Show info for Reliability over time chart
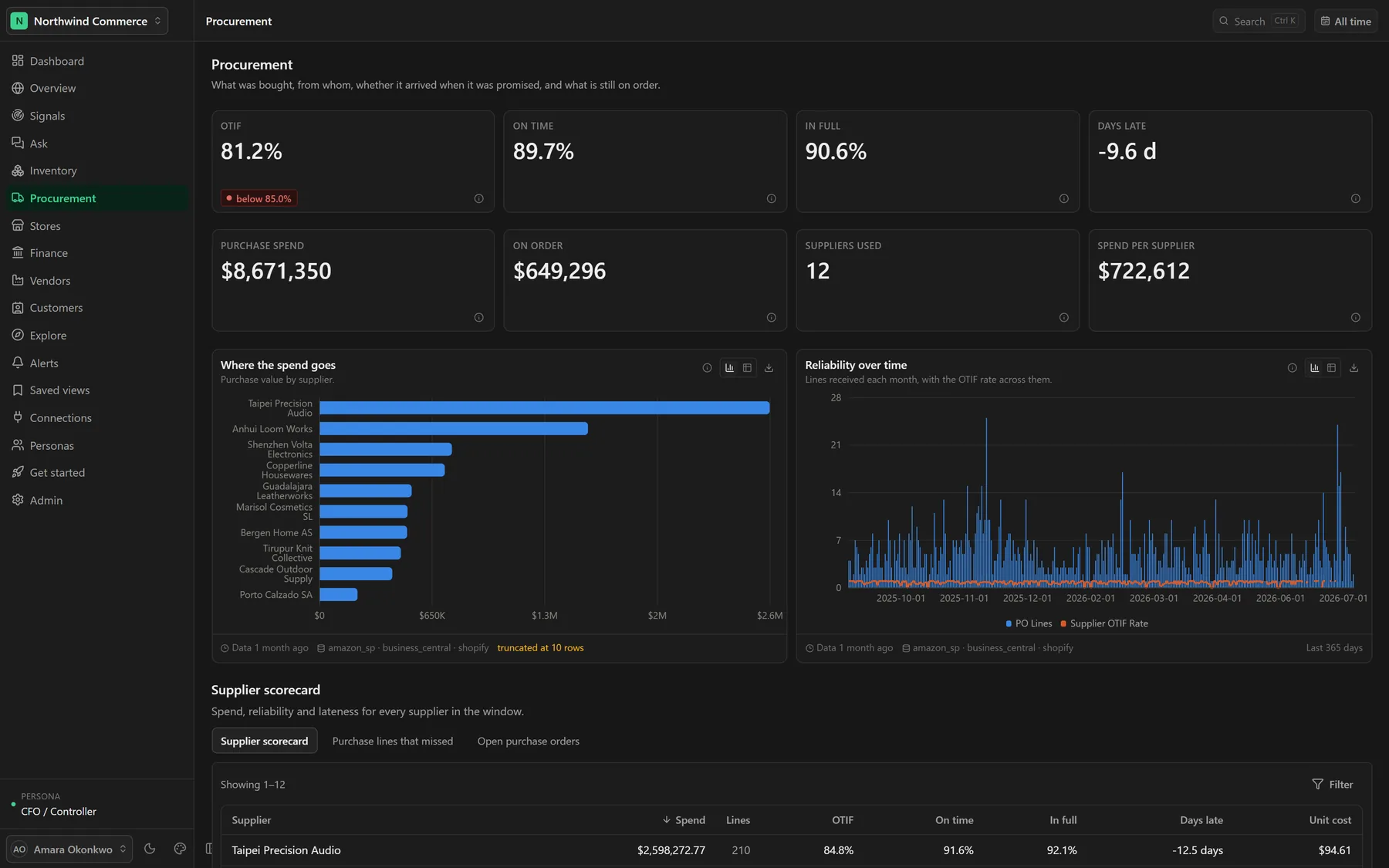 pos(1292,368)
